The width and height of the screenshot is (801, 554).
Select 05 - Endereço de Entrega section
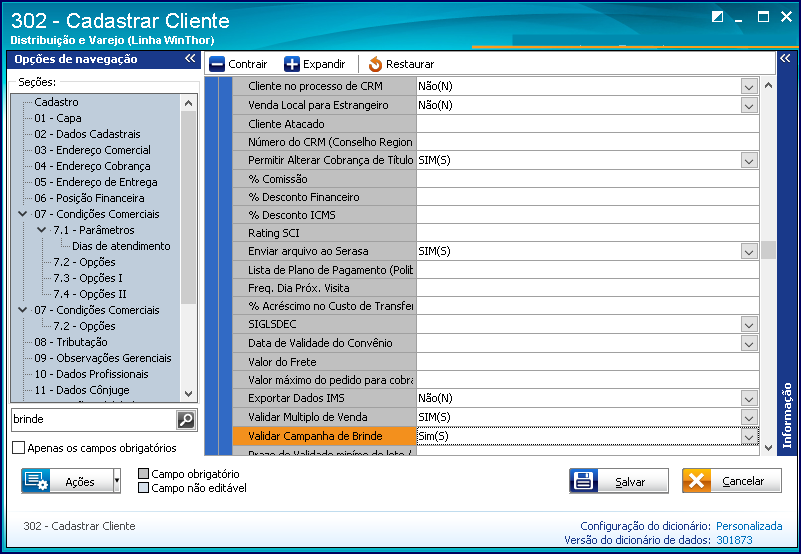[96, 182]
